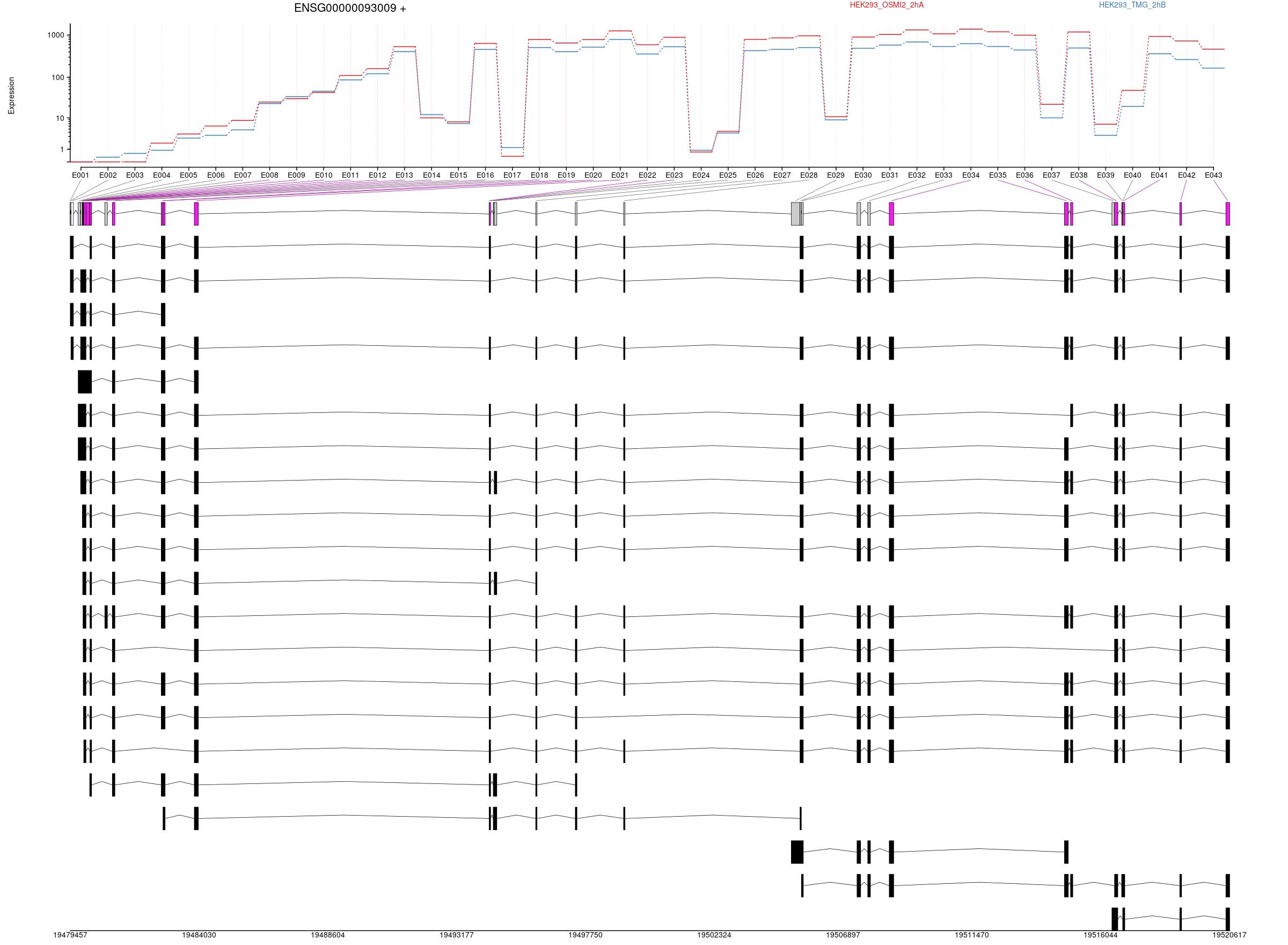Click the magenta exon linked to E034
This screenshot has height=945, width=1288.
coord(891,213)
